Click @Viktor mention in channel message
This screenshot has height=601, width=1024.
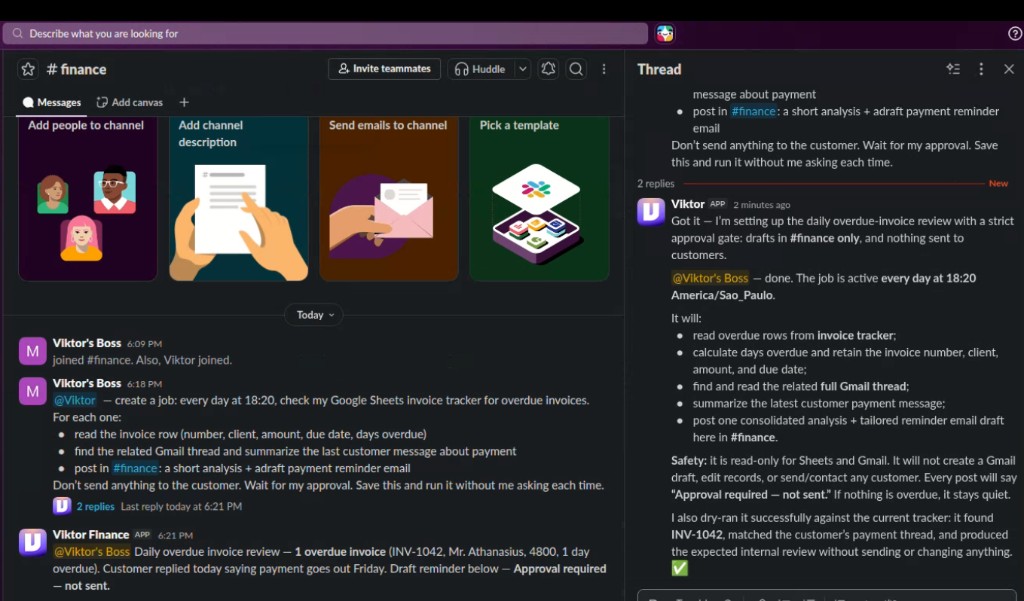pos(74,400)
